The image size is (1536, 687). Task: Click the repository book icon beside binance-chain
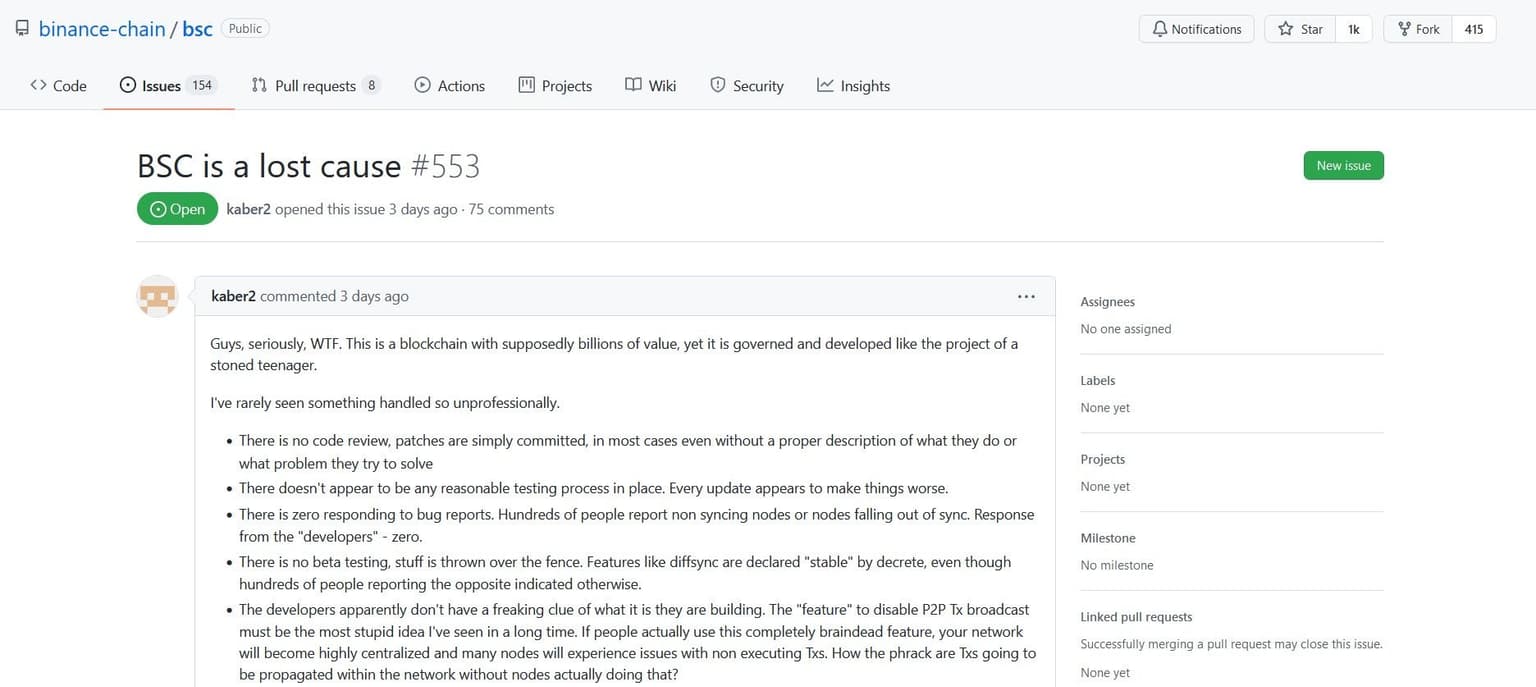point(22,29)
